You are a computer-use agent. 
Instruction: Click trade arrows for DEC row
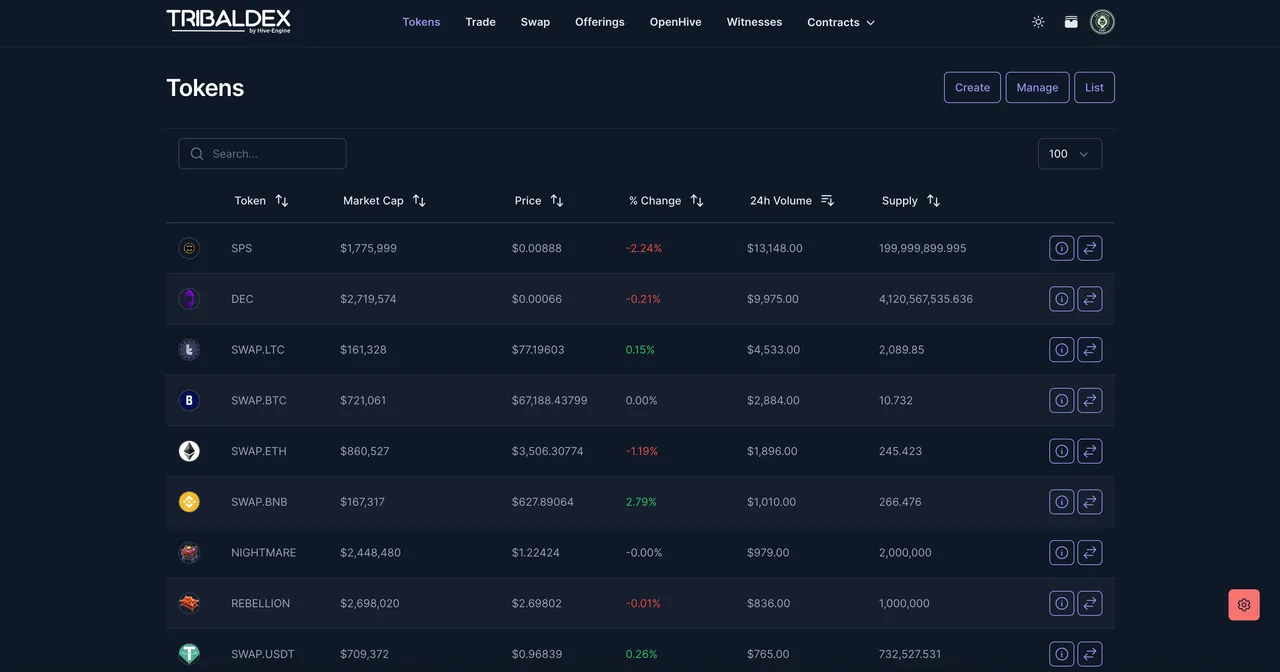1090,299
